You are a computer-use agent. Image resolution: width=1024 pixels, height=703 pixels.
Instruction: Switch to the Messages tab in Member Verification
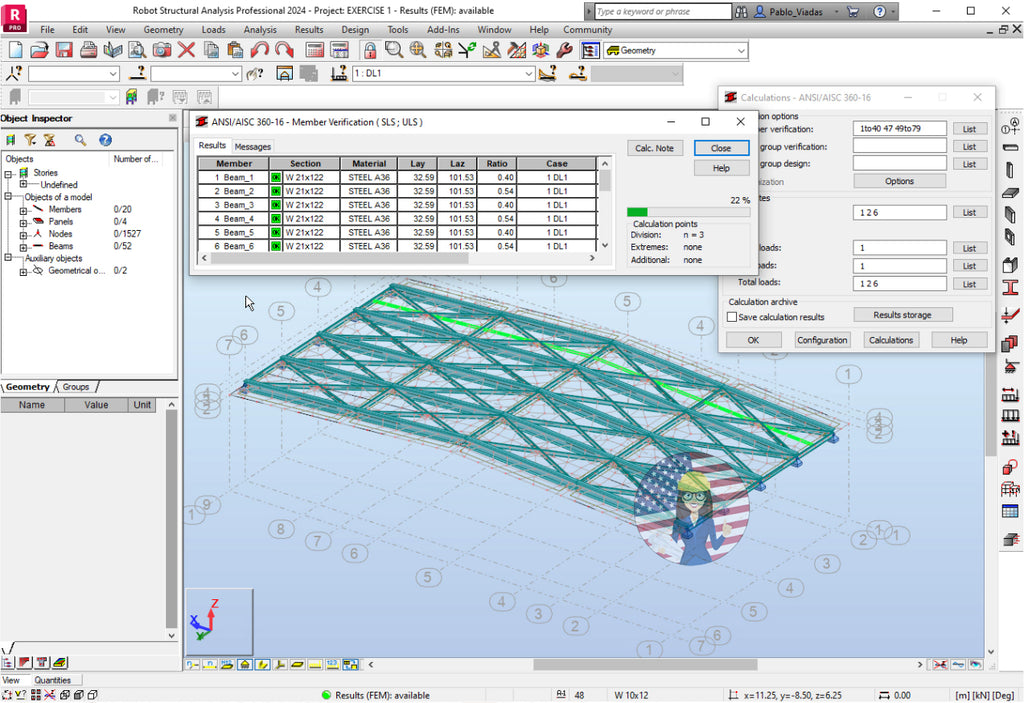coord(252,146)
